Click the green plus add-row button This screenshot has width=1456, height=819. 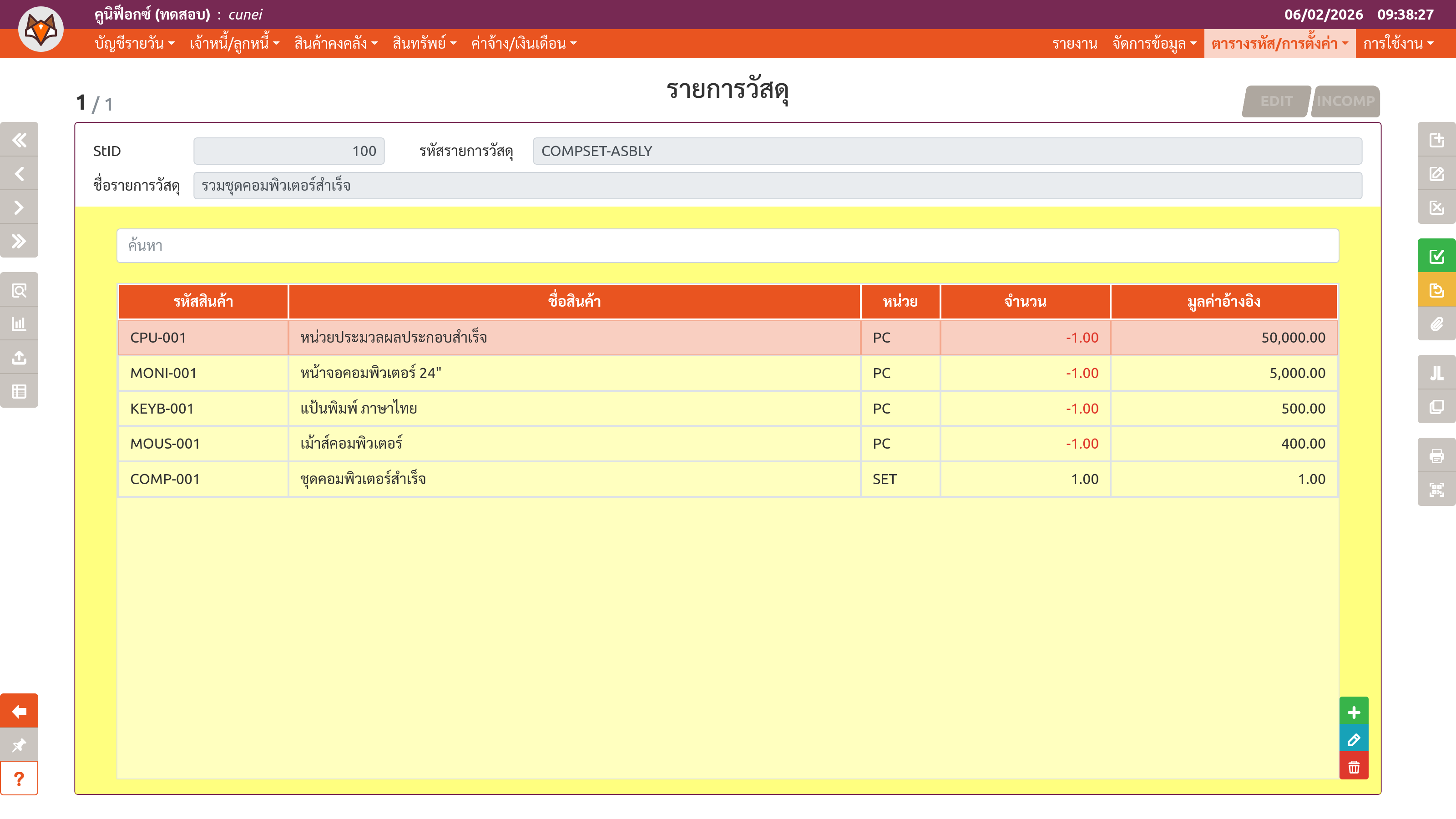coord(1353,712)
